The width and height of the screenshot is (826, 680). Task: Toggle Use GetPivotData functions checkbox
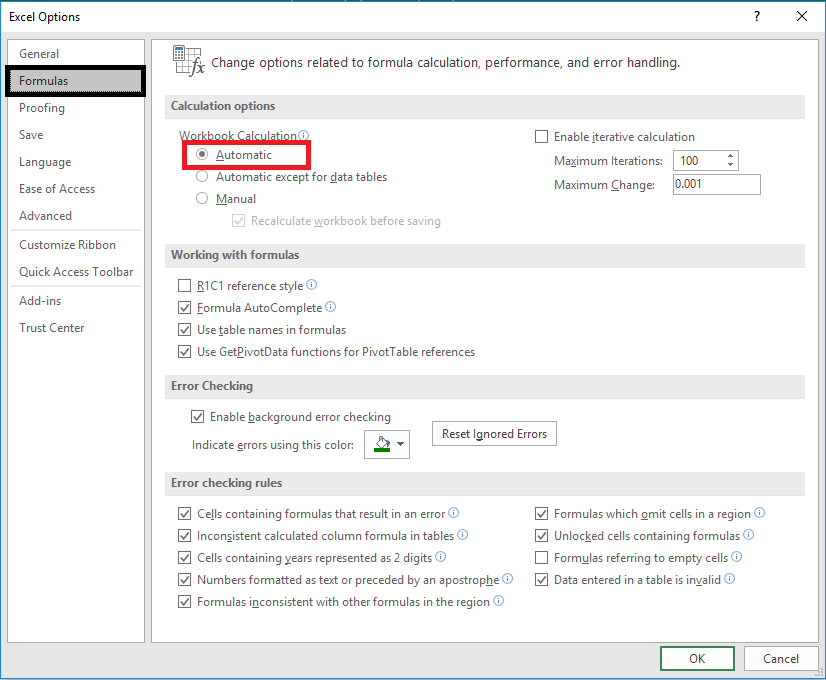click(184, 352)
